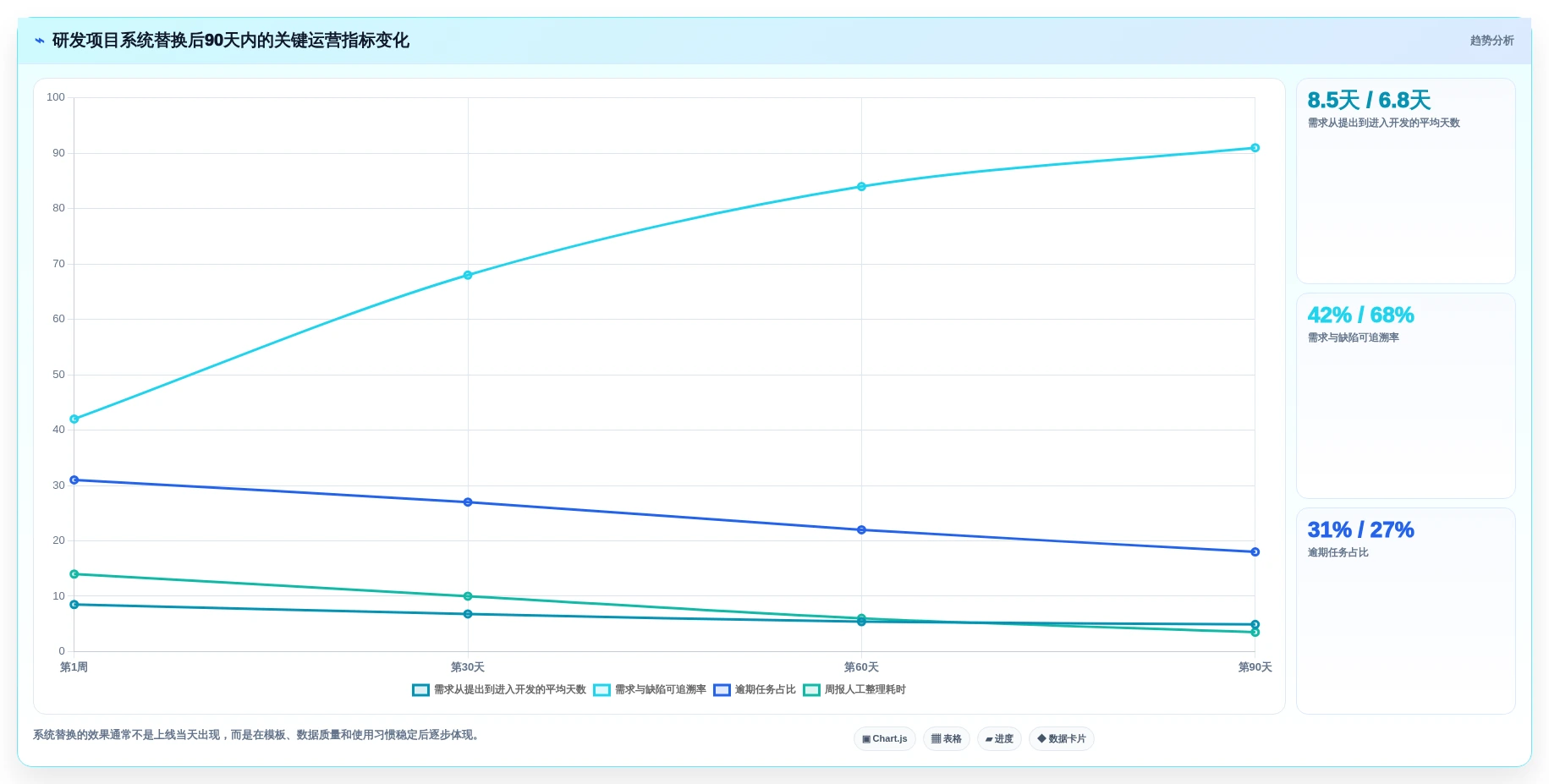Toggle the 周报人工整理耗时 legend swatch
Image resolution: width=1549 pixels, height=784 pixels.
pos(811,690)
